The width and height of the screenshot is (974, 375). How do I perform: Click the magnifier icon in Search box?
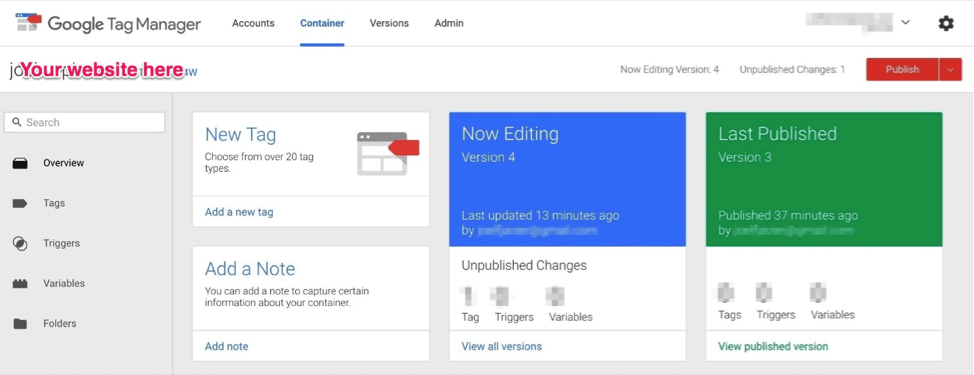pyautogui.click(x=16, y=122)
